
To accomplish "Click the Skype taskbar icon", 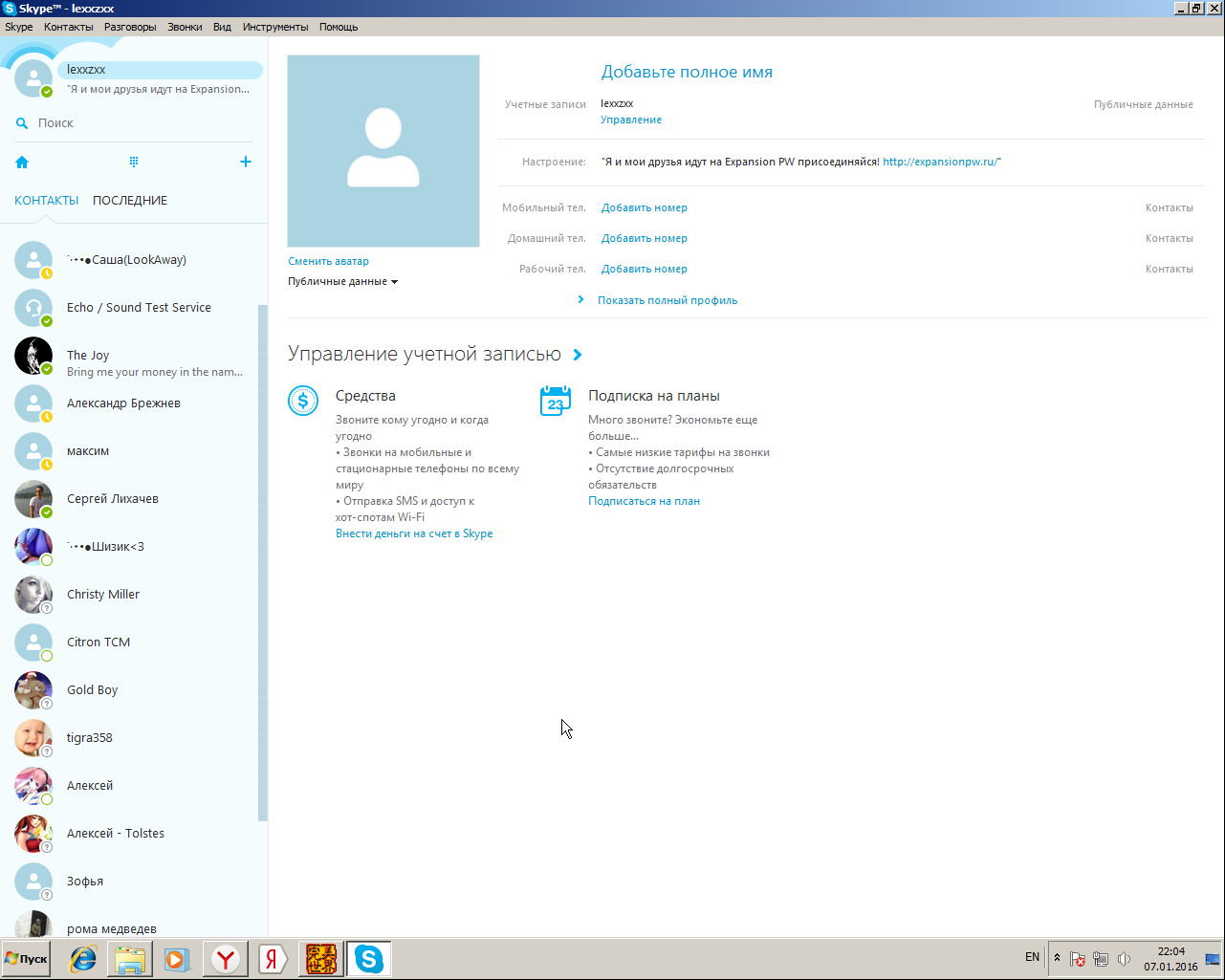I will 369,959.
